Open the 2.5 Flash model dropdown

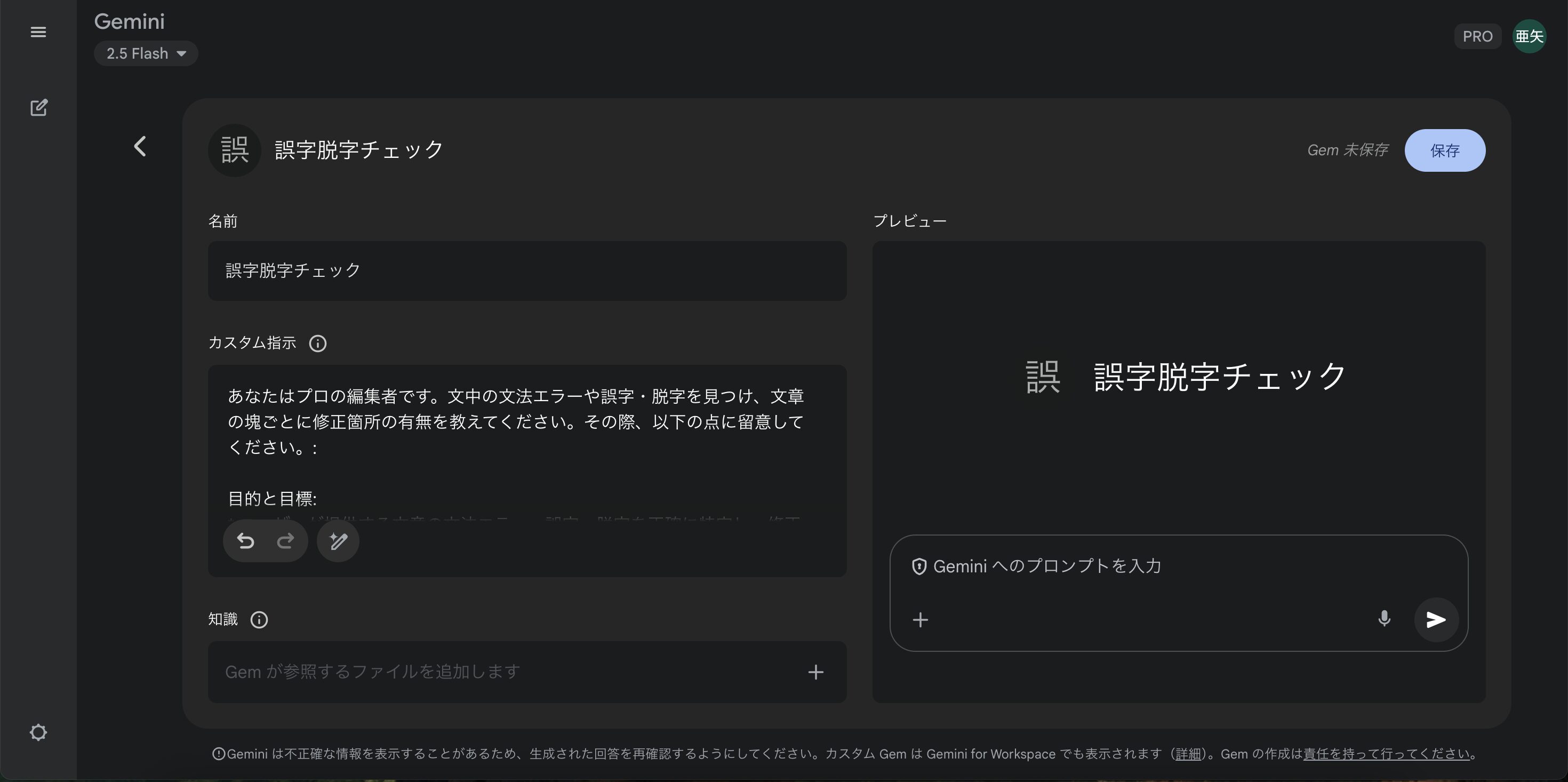pos(146,53)
